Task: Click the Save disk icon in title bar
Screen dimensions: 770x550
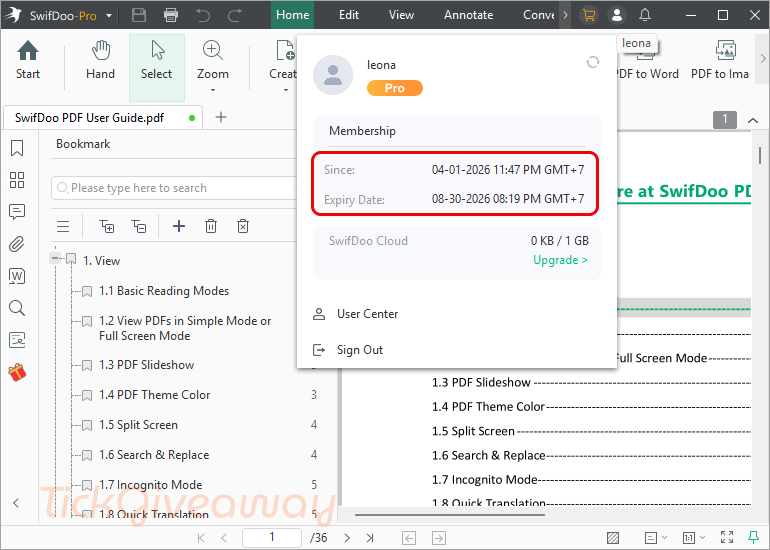Action: (139, 15)
